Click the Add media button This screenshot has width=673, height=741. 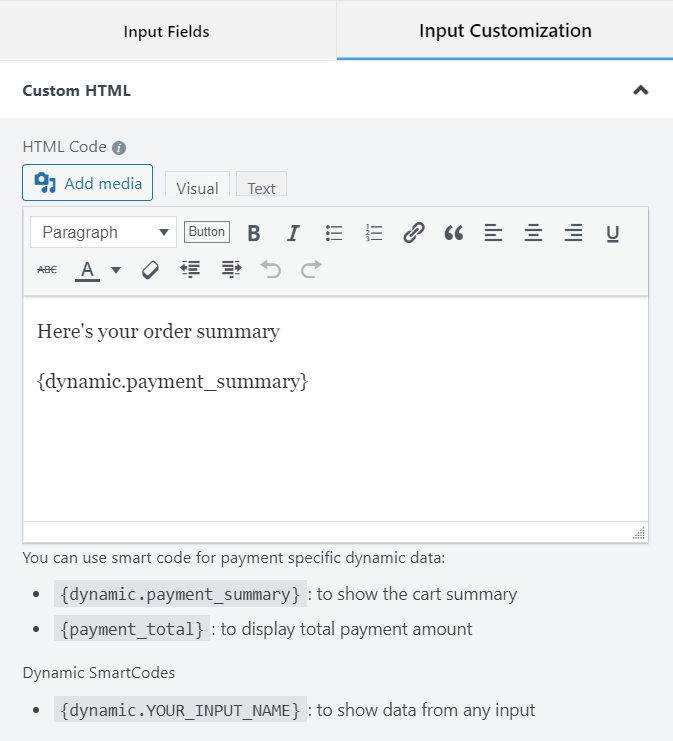tap(87, 182)
